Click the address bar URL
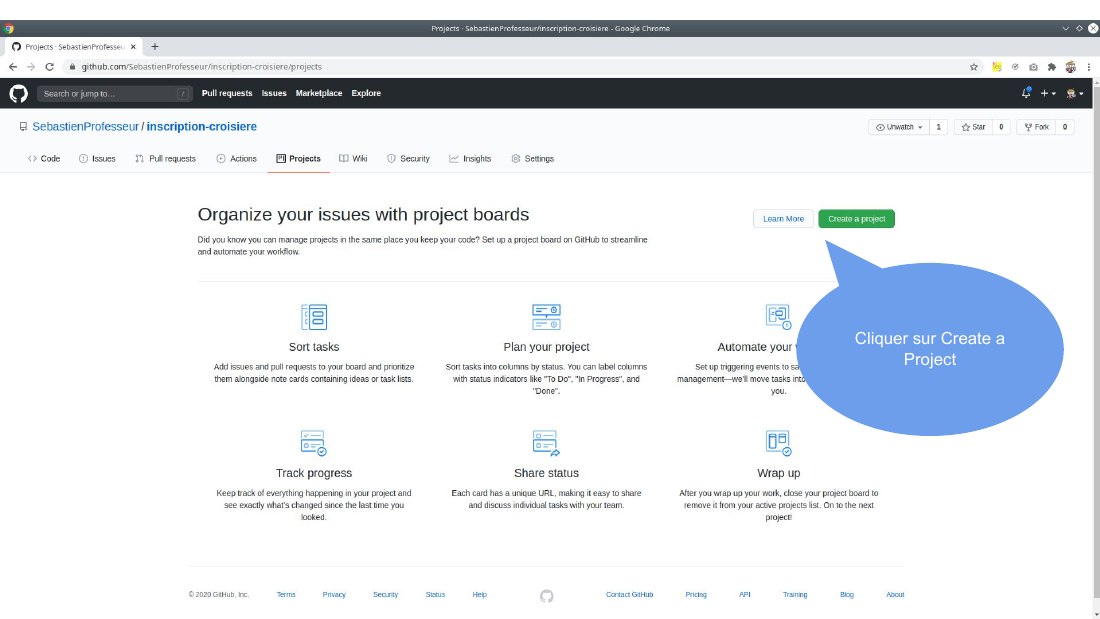 (x=201, y=67)
